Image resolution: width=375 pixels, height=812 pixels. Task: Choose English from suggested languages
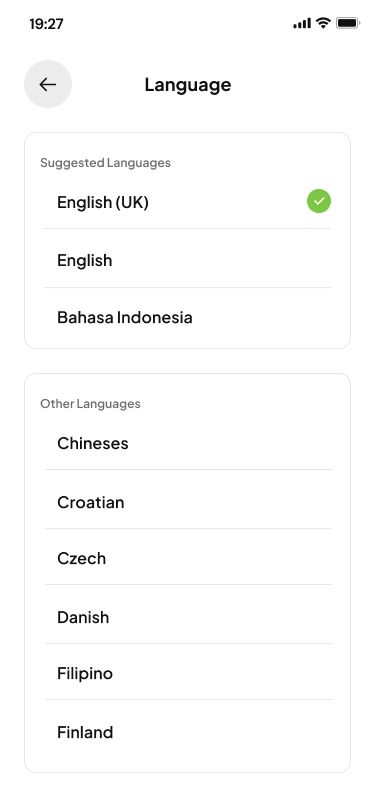pos(187,259)
